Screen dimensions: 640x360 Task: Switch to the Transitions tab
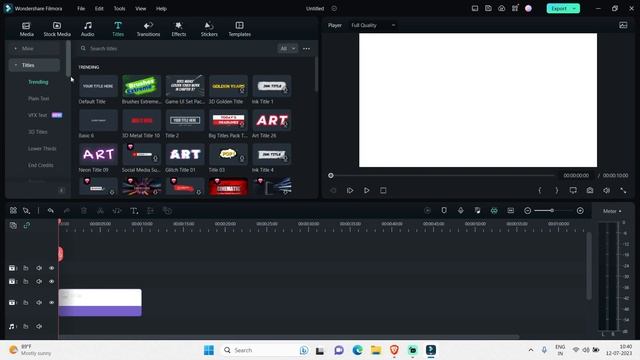tap(148, 29)
